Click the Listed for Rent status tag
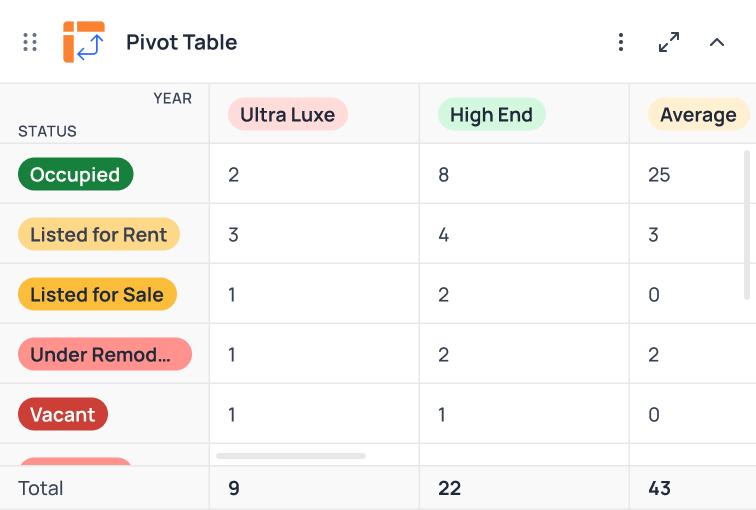 click(98, 235)
